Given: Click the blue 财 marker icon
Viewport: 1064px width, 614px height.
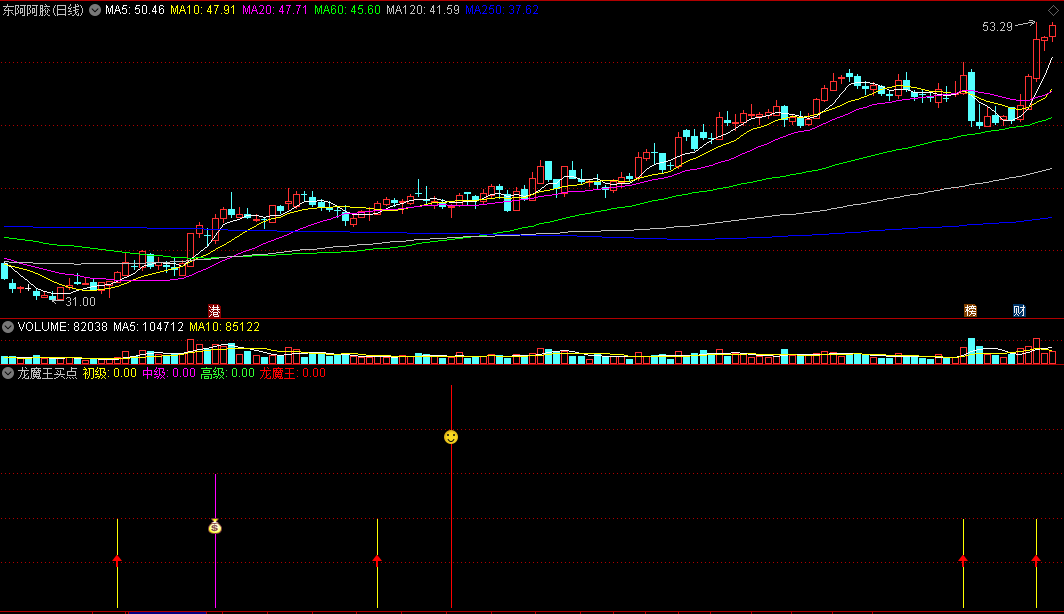Looking at the screenshot, I should coord(1019,311).
